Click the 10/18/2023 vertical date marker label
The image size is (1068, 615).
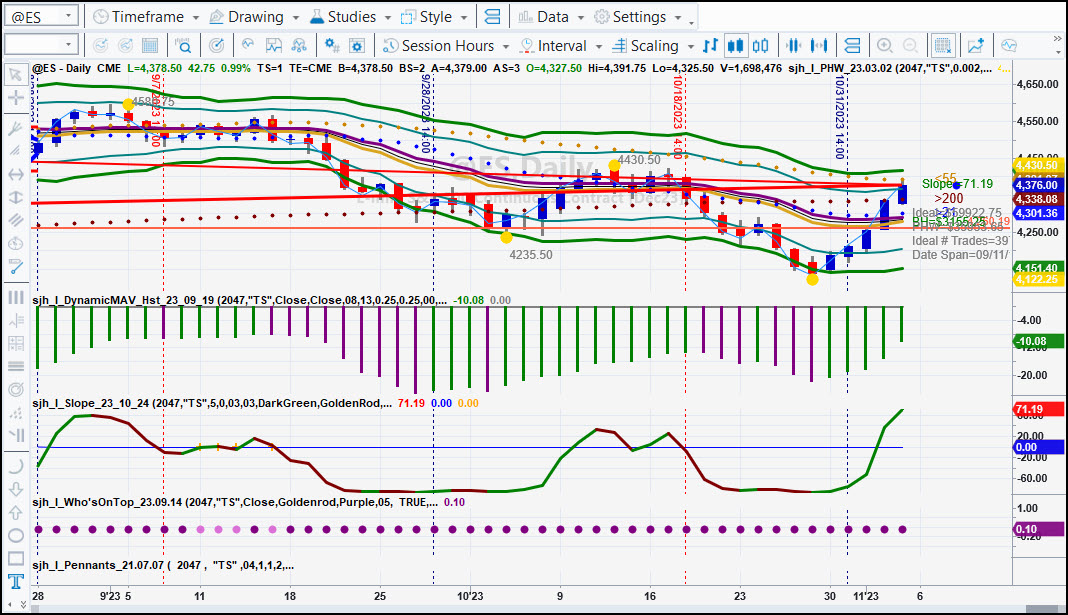pyautogui.click(x=678, y=116)
